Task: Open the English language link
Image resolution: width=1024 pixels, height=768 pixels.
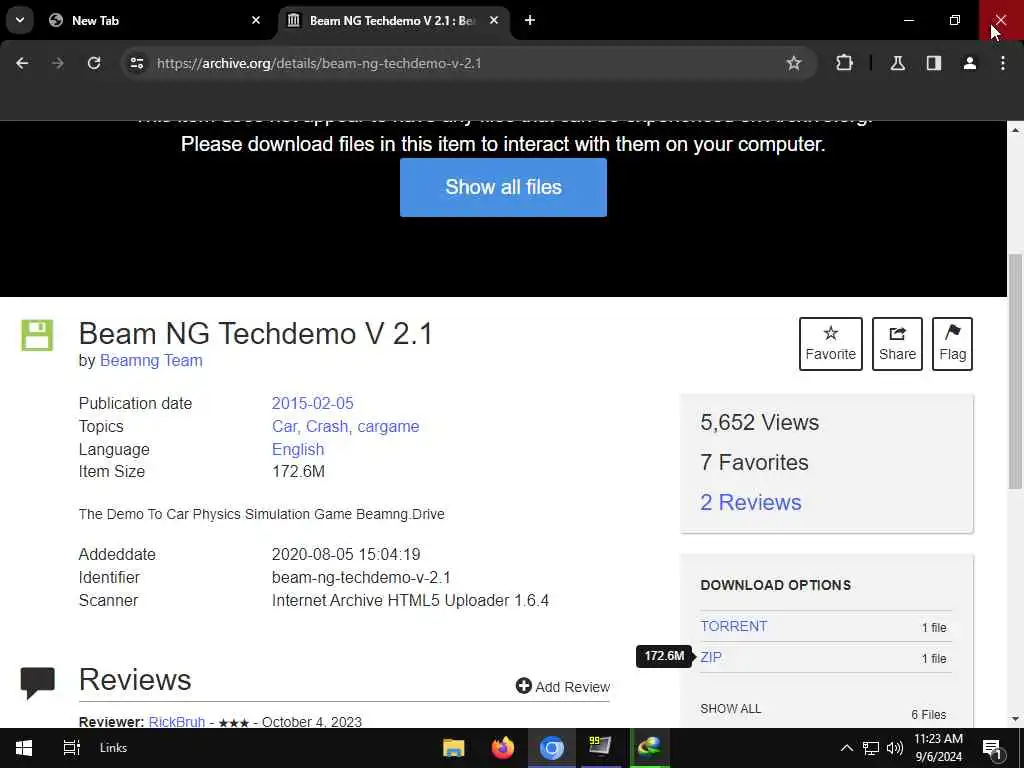Action: click(298, 449)
